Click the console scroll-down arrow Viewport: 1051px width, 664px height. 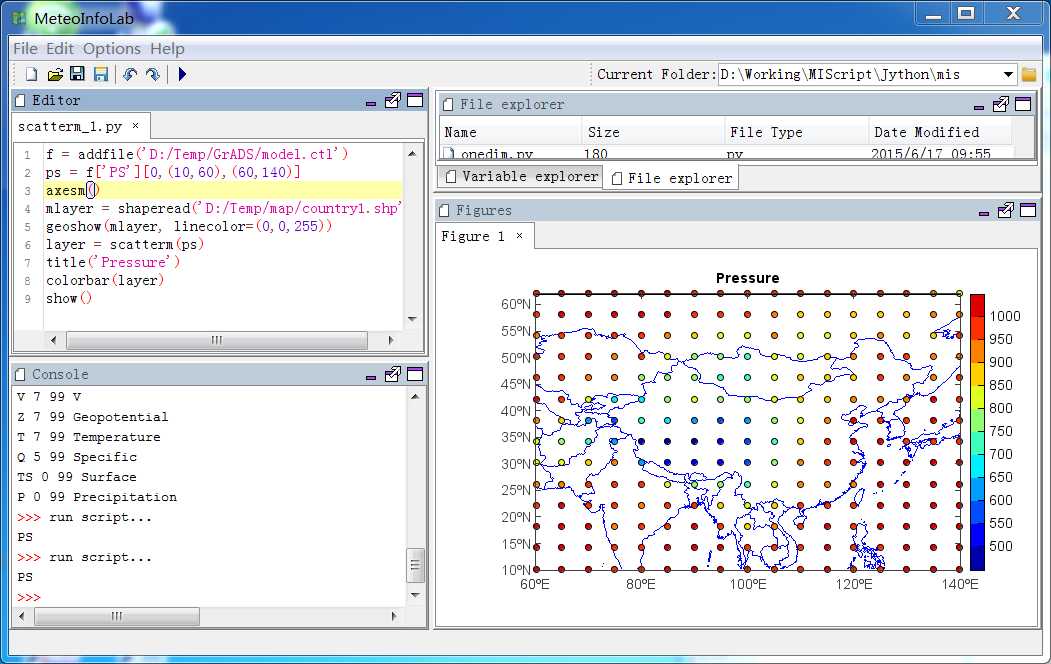click(415, 595)
